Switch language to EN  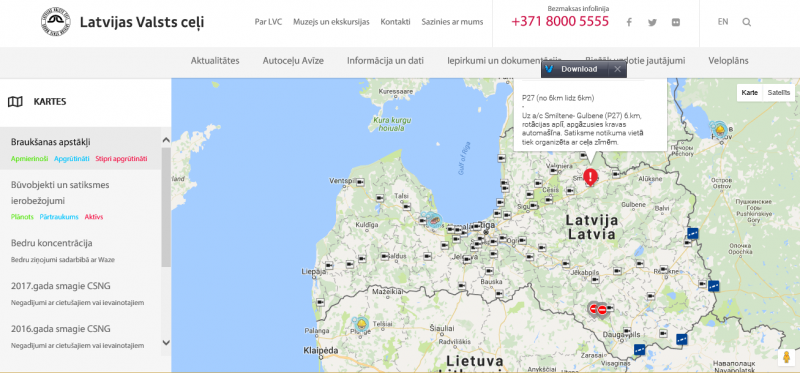pyautogui.click(x=723, y=22)
